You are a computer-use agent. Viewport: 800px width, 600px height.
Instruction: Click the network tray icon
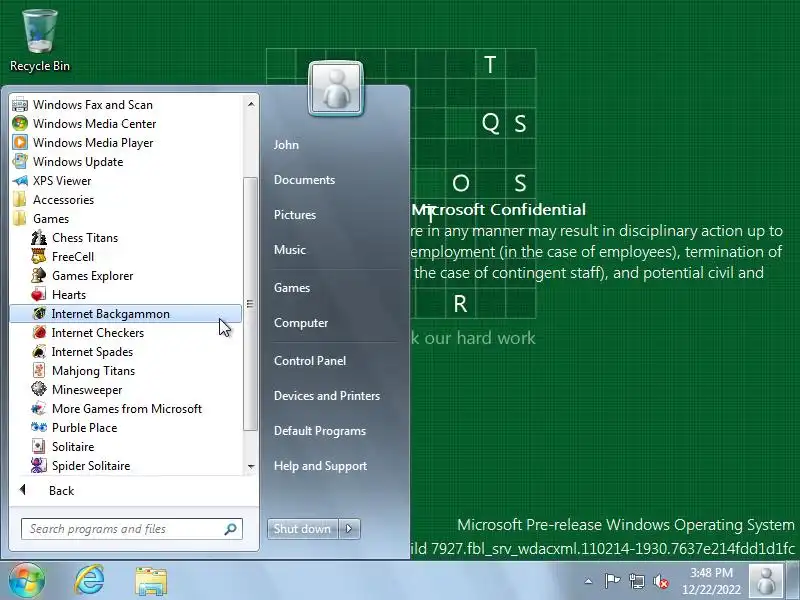[x=637, y=581]
